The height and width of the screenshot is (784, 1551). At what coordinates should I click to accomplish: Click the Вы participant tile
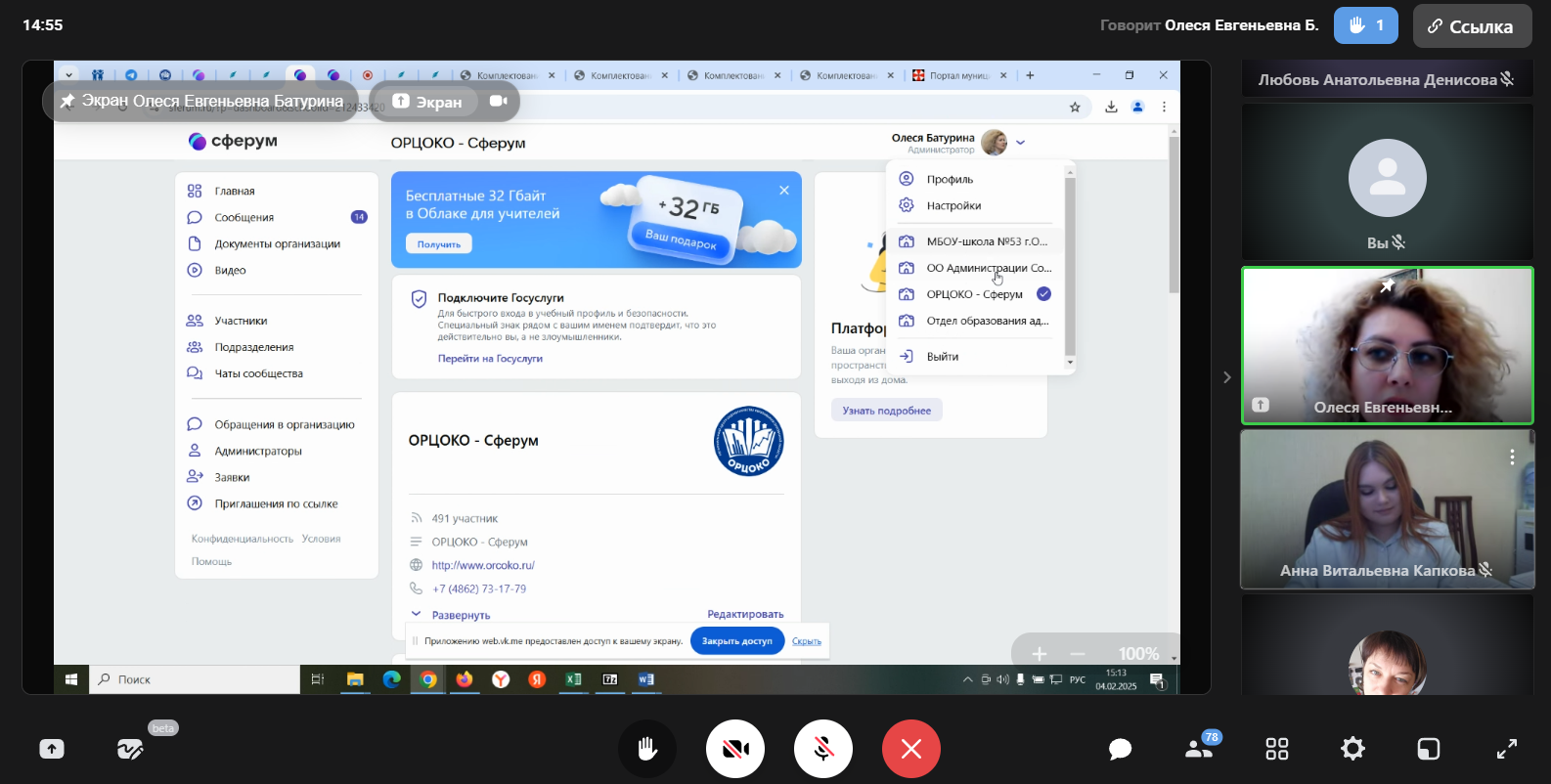tap(1387, 182)
